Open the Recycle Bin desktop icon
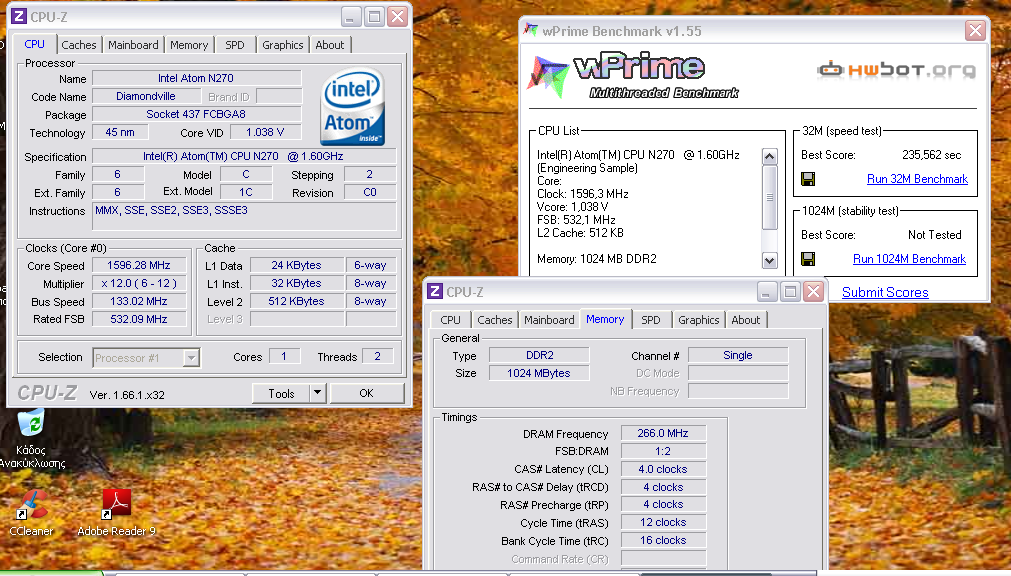The image size is (1011, 576). click(31, 423)
